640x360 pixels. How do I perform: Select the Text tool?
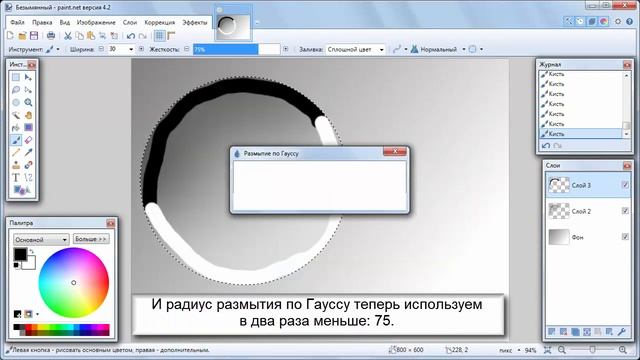pos(16,178)
